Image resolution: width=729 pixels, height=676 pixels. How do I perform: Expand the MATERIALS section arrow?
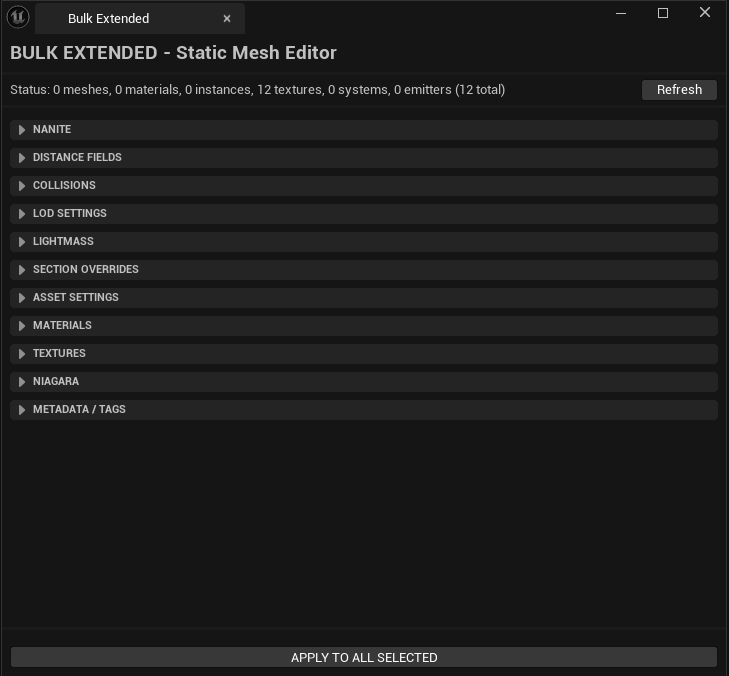tap(22, 325)
